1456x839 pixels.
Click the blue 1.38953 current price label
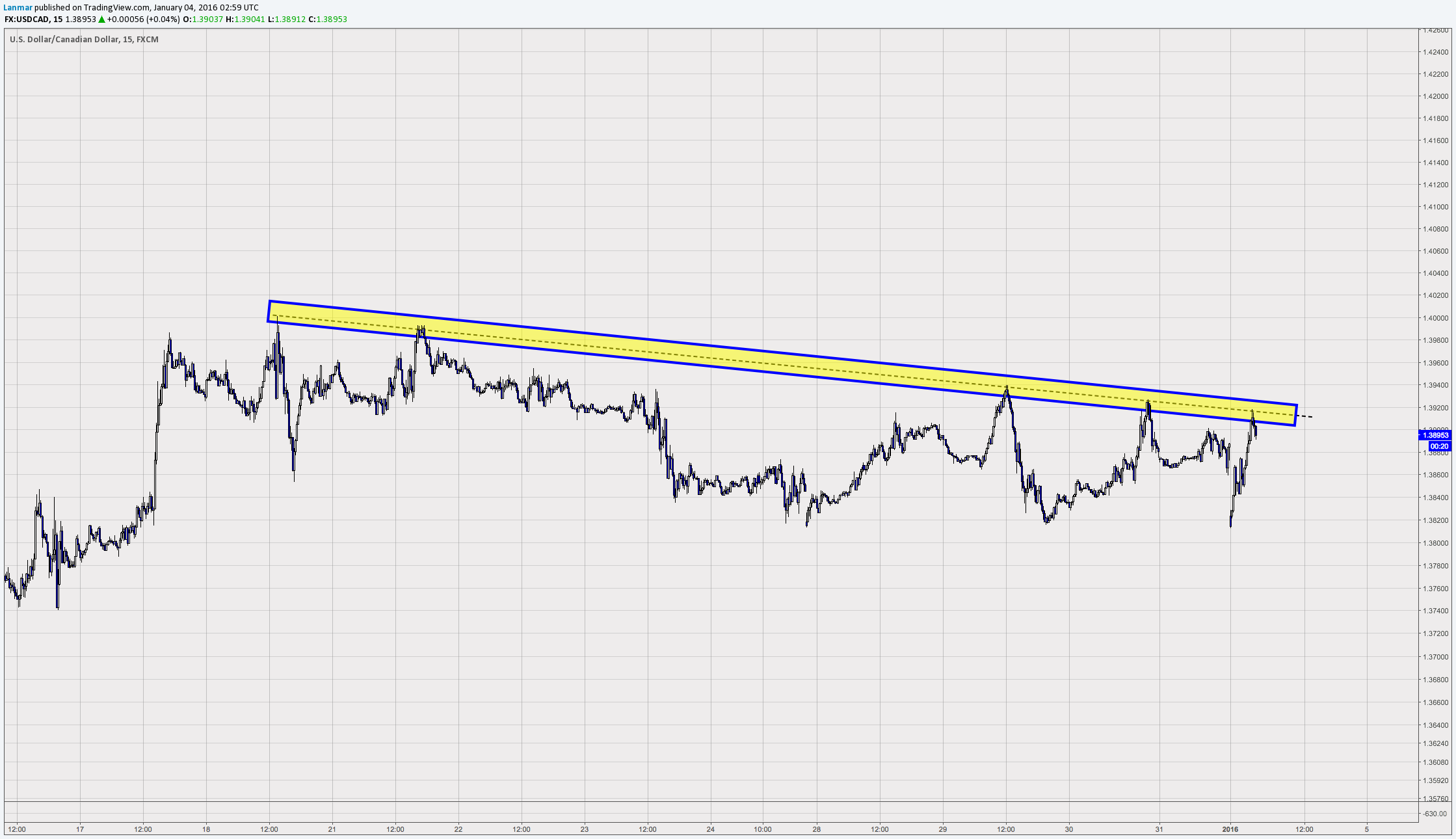1435,435
